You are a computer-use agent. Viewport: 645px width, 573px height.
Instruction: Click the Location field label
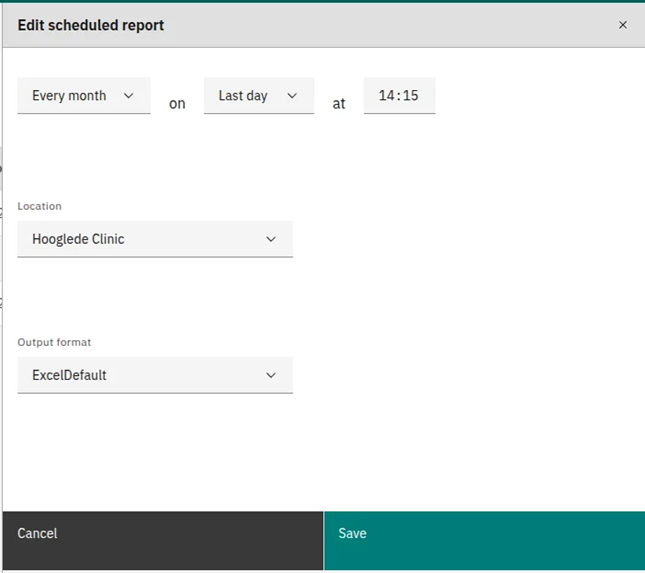click(x=39, y=206)
